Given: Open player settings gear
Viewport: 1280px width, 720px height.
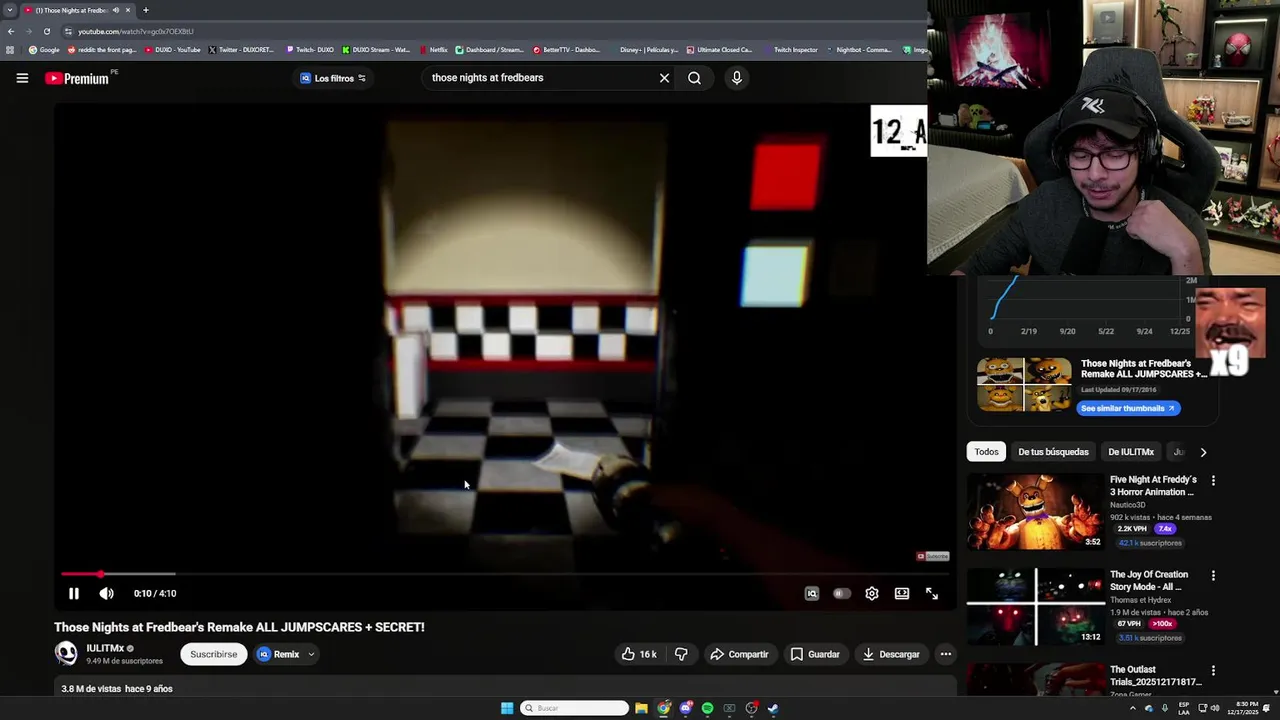Looking at the screenshot, I should (872, 593).
